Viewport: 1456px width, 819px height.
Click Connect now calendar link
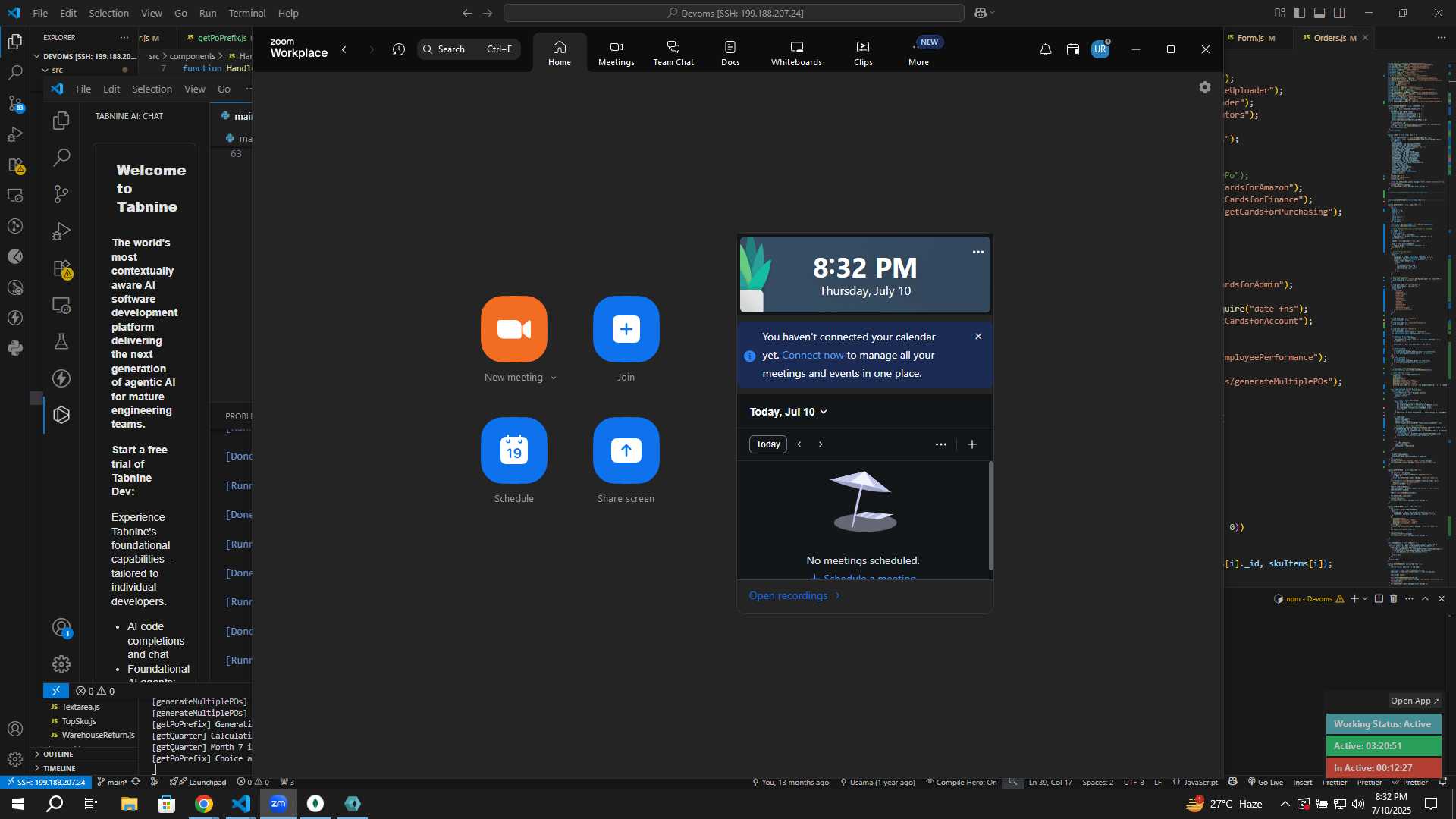[x=812, y=355]
